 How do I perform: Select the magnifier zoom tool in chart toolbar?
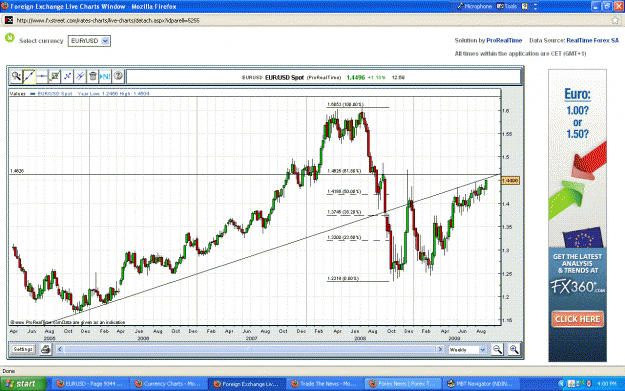tap(16, 76)
